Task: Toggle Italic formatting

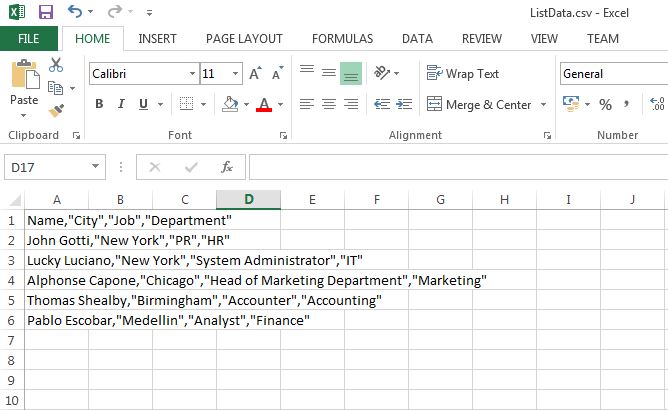Action: [121, 104]
